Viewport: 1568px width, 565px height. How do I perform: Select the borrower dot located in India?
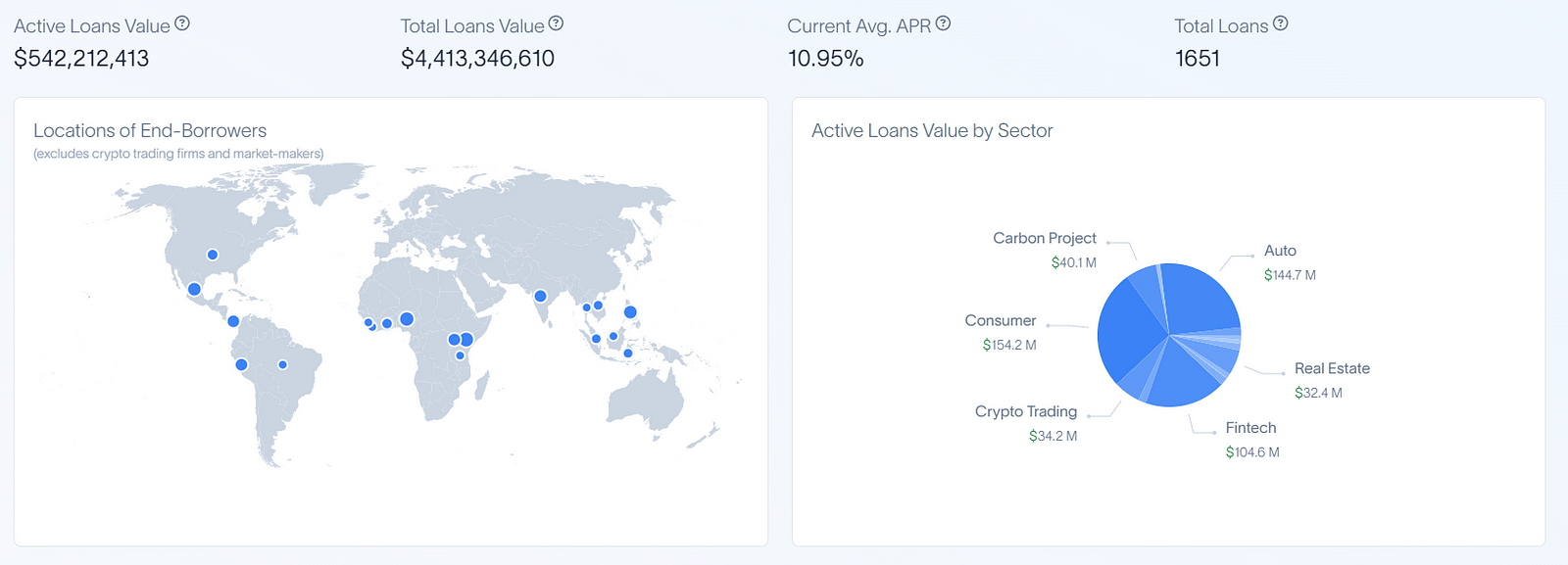pos(540,296)
